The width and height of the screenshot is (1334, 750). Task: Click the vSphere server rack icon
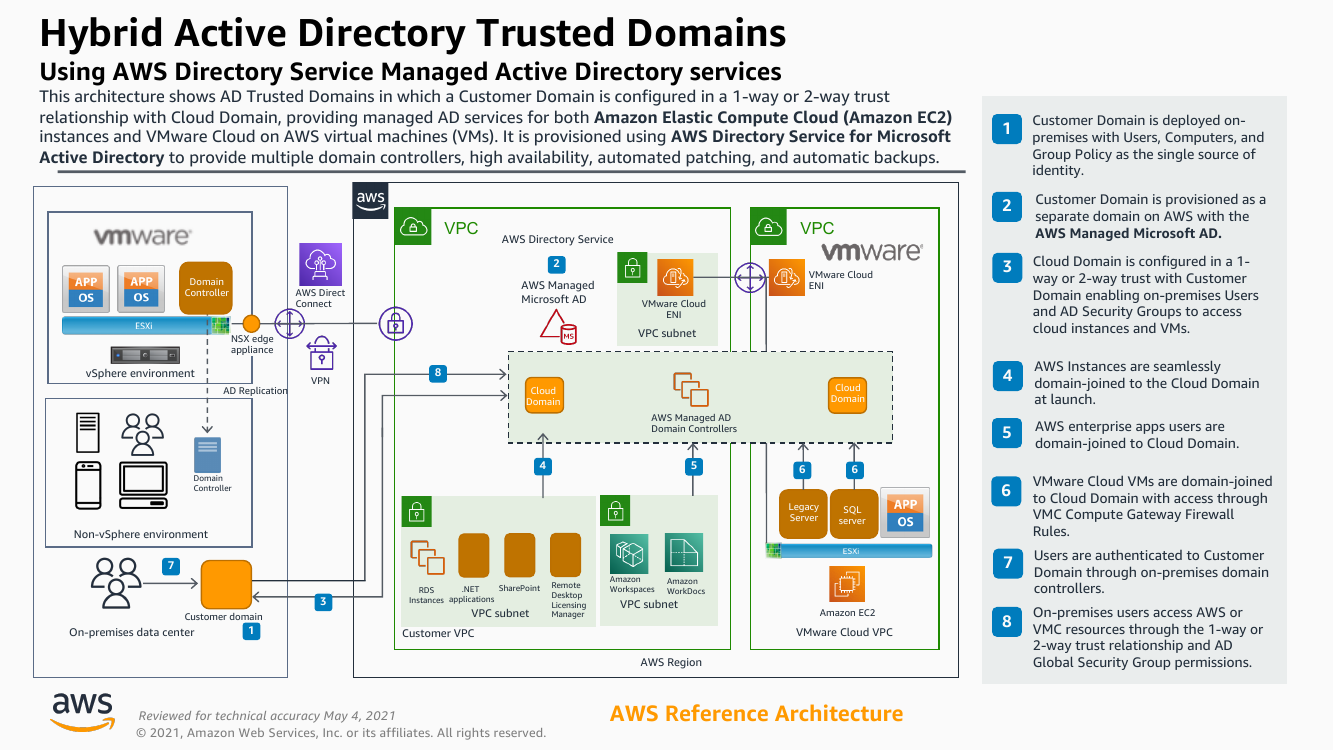145,355
